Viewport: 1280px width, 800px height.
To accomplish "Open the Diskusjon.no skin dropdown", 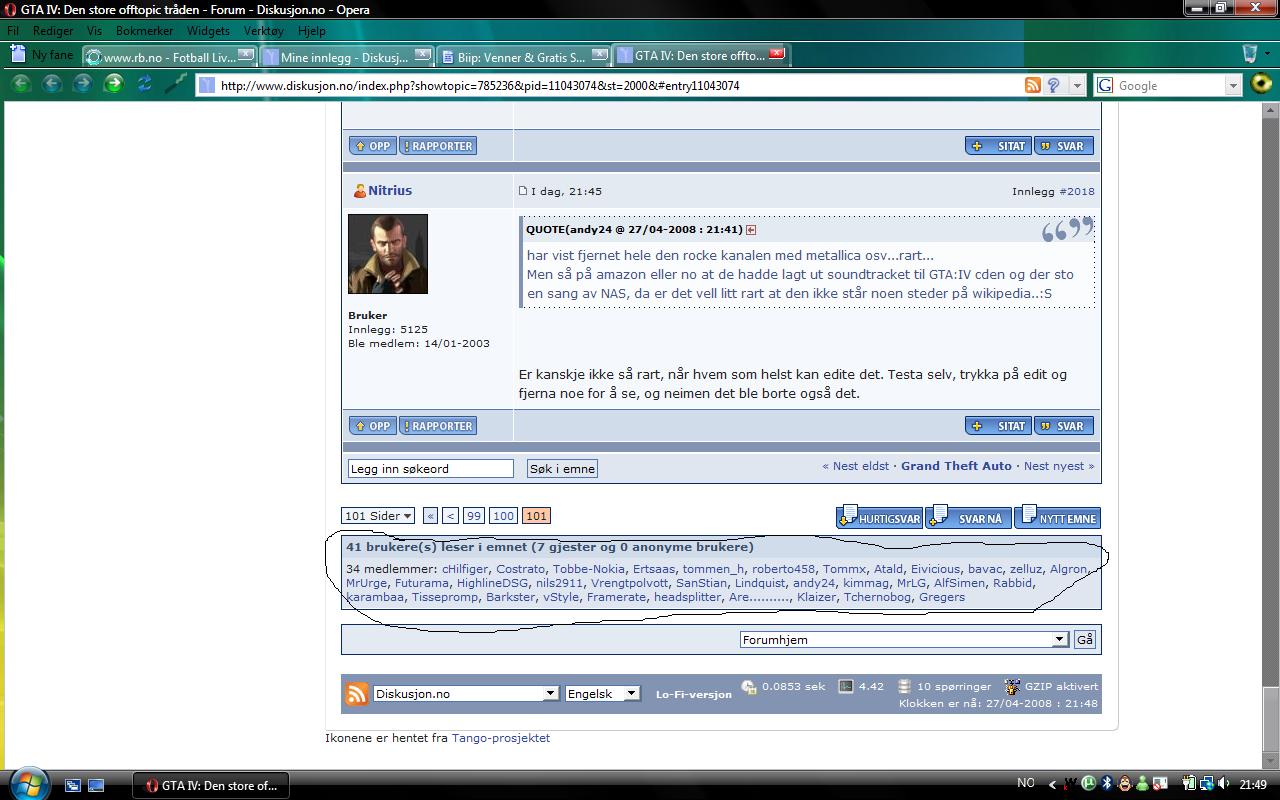I will [x=465, y=694].
